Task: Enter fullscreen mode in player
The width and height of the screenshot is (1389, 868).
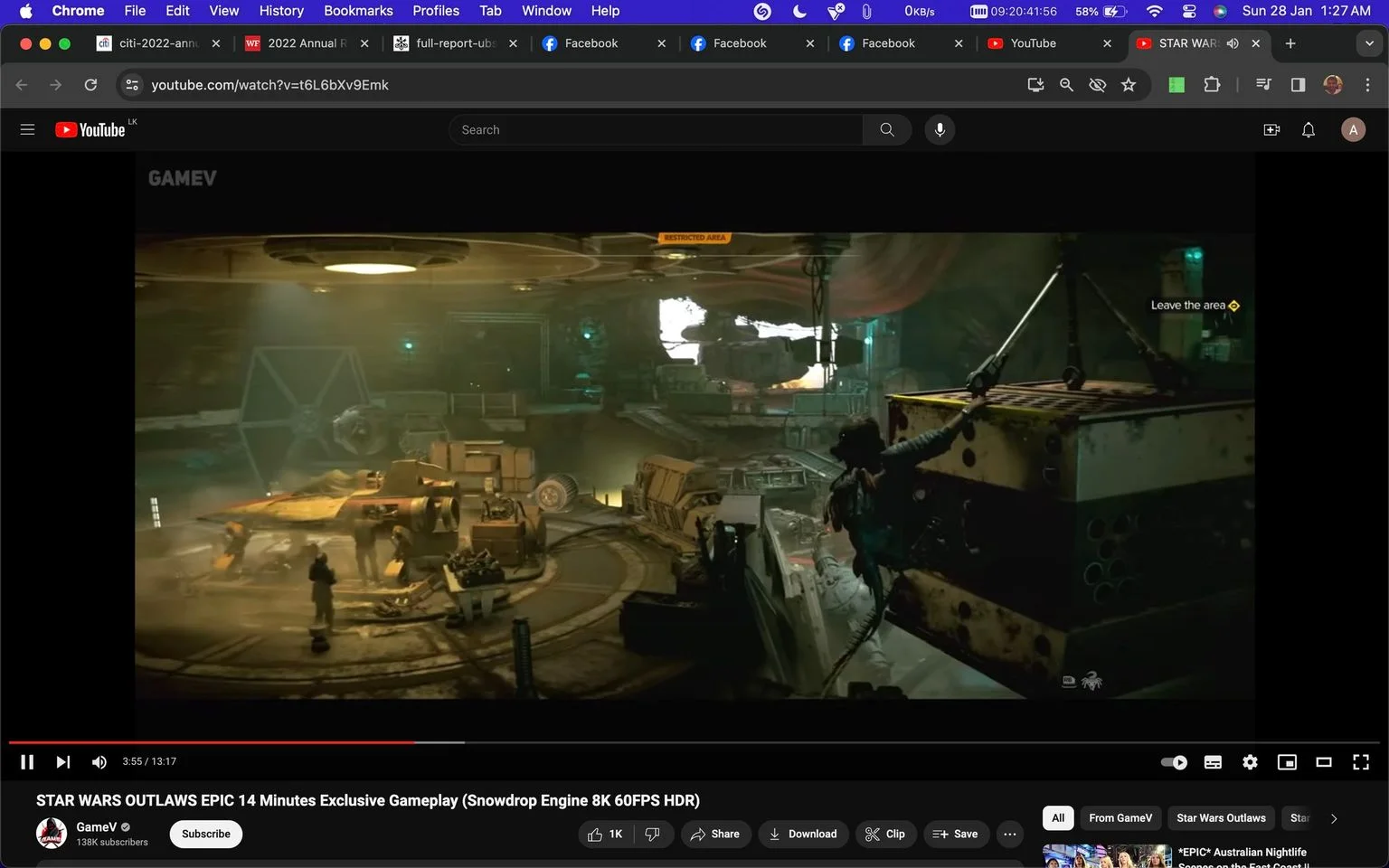Action: [x=1360, y=762]
